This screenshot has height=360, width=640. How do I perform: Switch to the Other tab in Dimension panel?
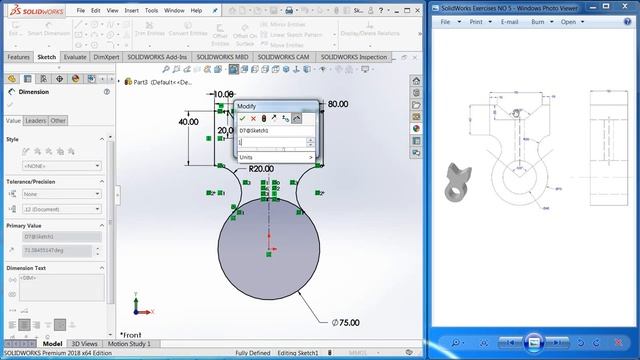click(58, 120)
